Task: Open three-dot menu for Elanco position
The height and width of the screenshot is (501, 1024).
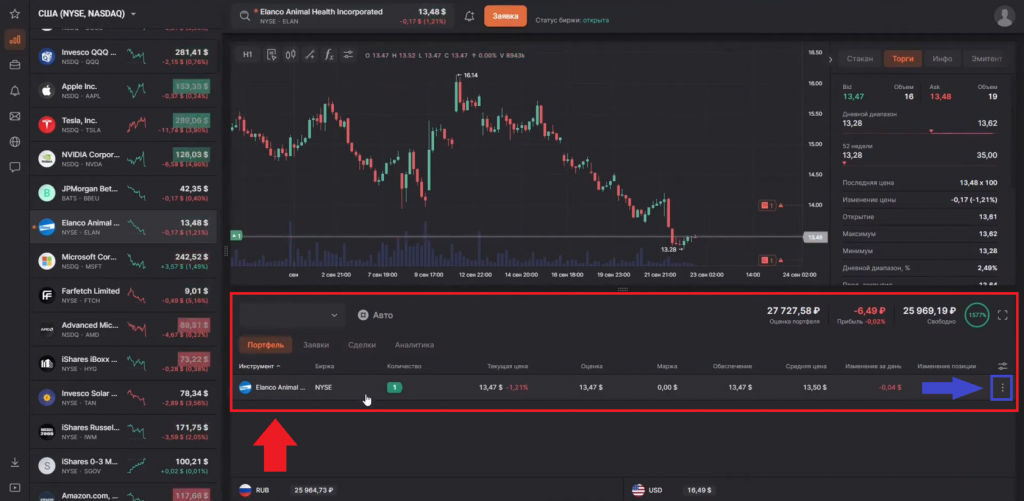Action: (1002, 388)
